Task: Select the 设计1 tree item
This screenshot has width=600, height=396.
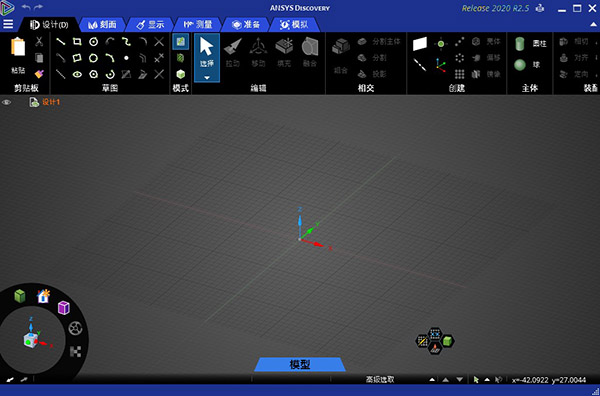Action: point(51,102)
